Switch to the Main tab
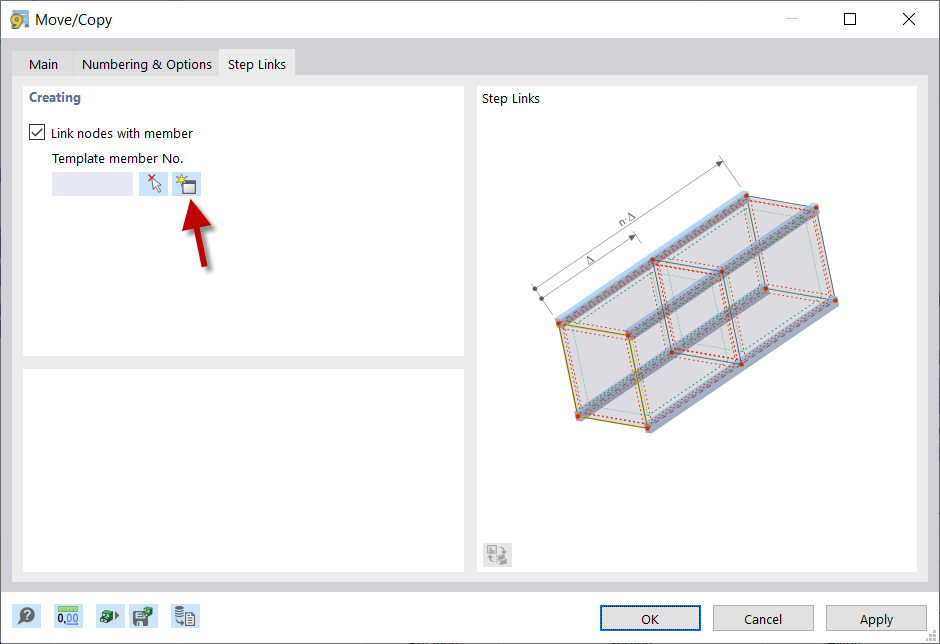 43,64
